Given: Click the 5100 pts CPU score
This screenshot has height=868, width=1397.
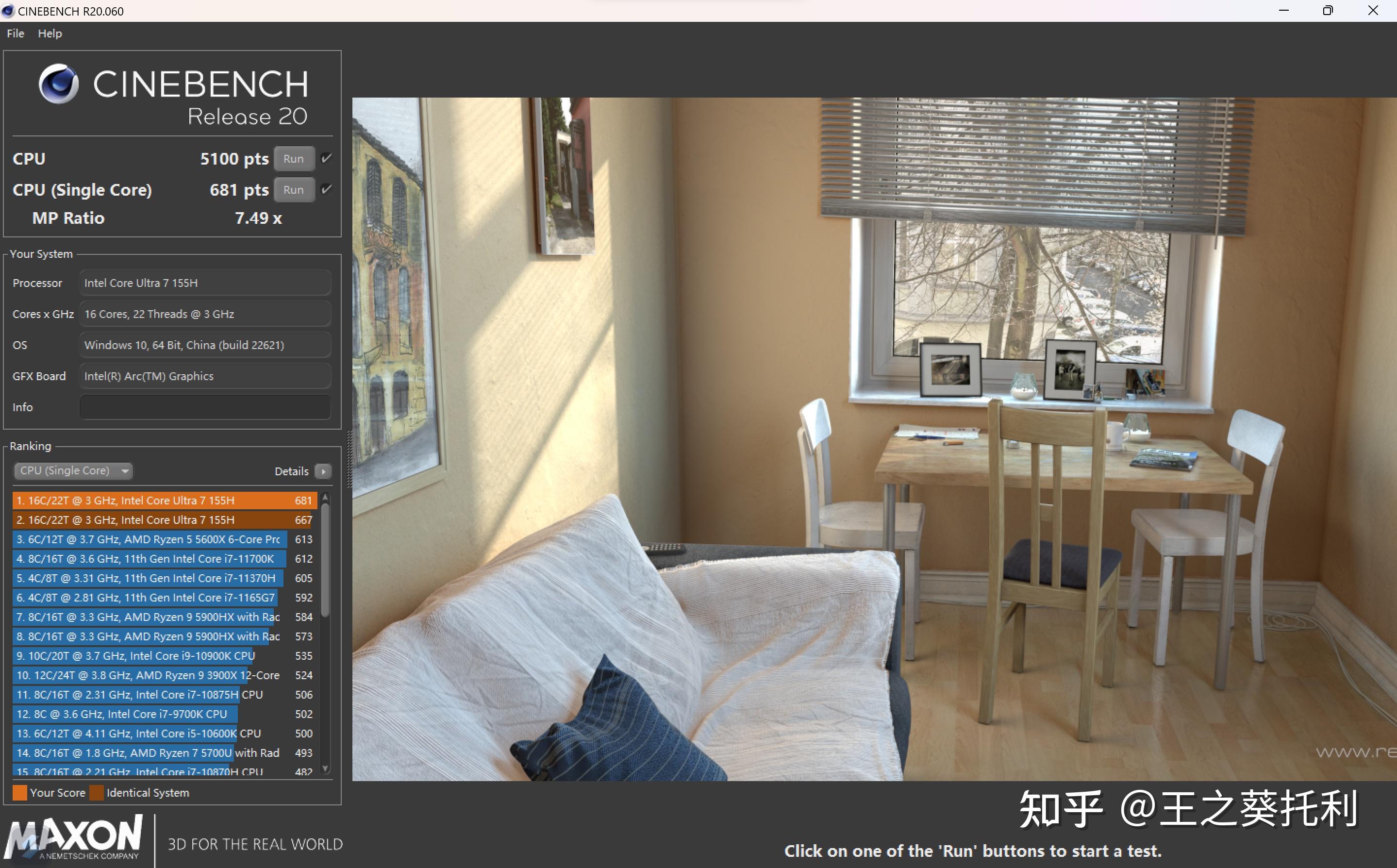Looking at the screenshot, I should [x=234, y=159].
